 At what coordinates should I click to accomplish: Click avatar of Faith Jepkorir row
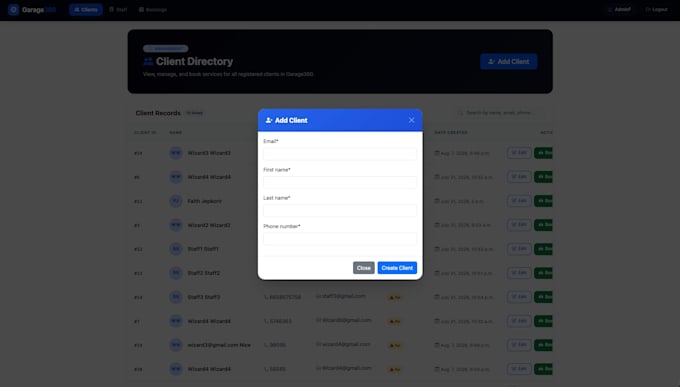click(176, 201)
